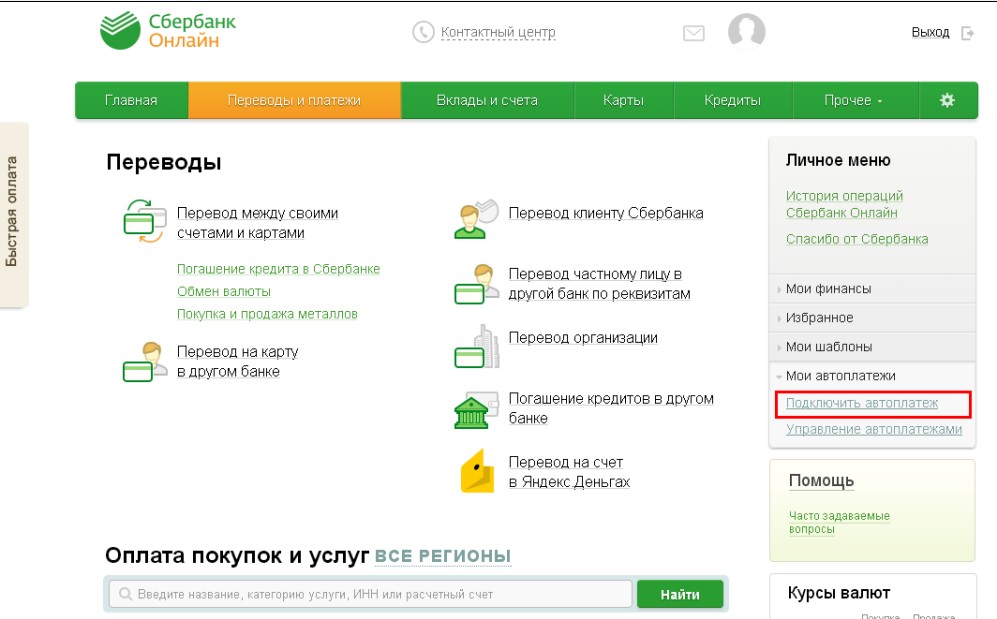Click the service name search input field
Screen dimensions: 997x619
[371, 594]
